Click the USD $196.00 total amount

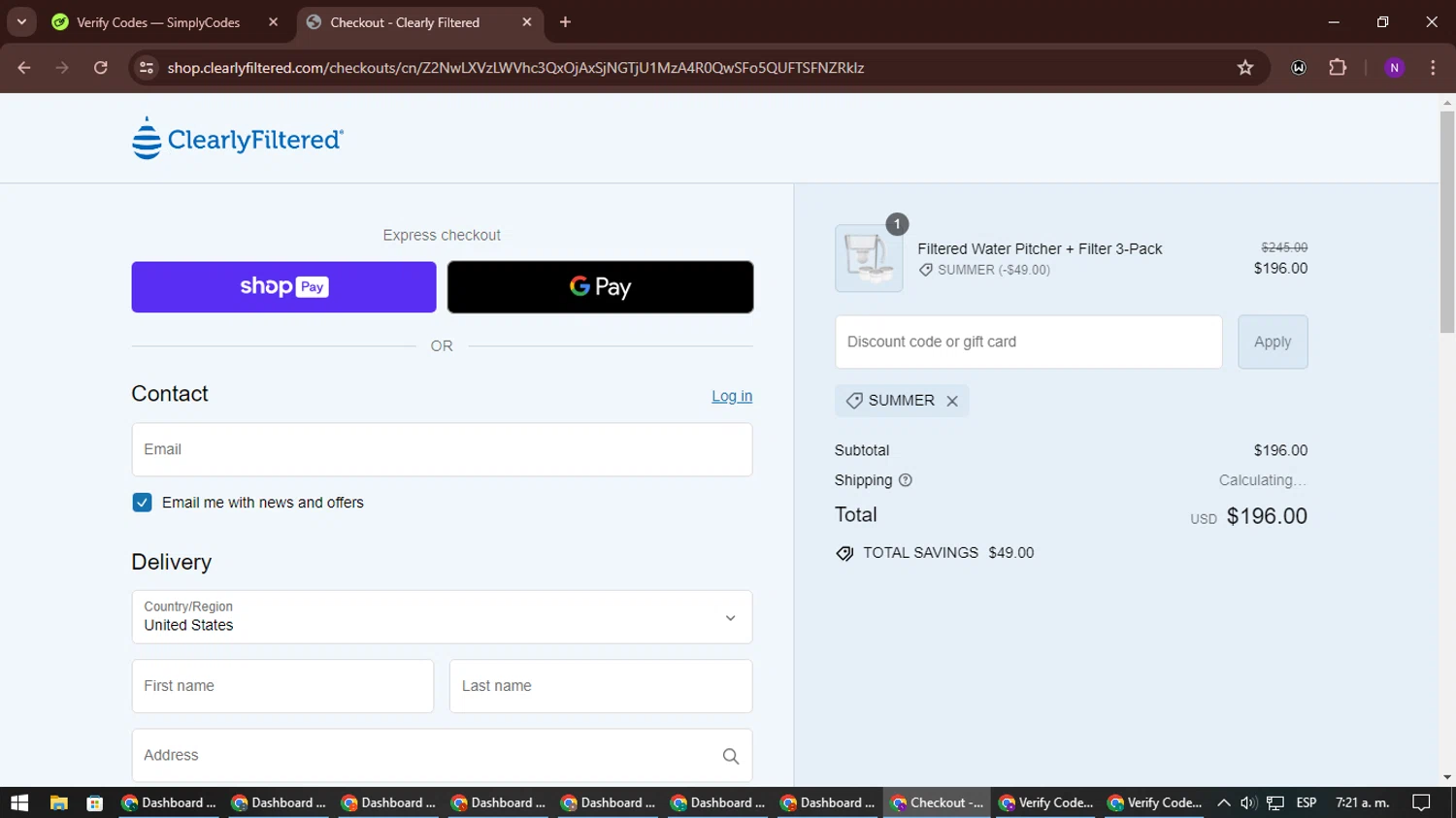(1249, 516)
